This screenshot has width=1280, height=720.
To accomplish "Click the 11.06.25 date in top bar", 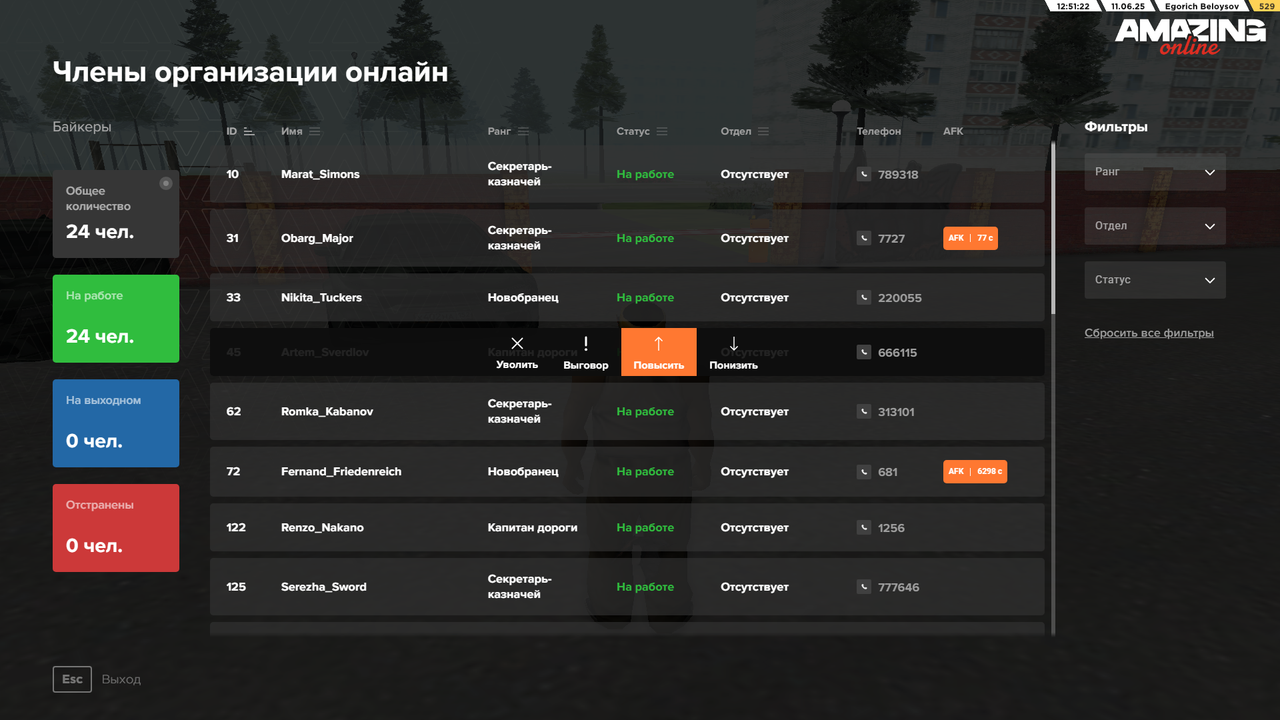I will pyautogui.click(x=1127, y=6).
